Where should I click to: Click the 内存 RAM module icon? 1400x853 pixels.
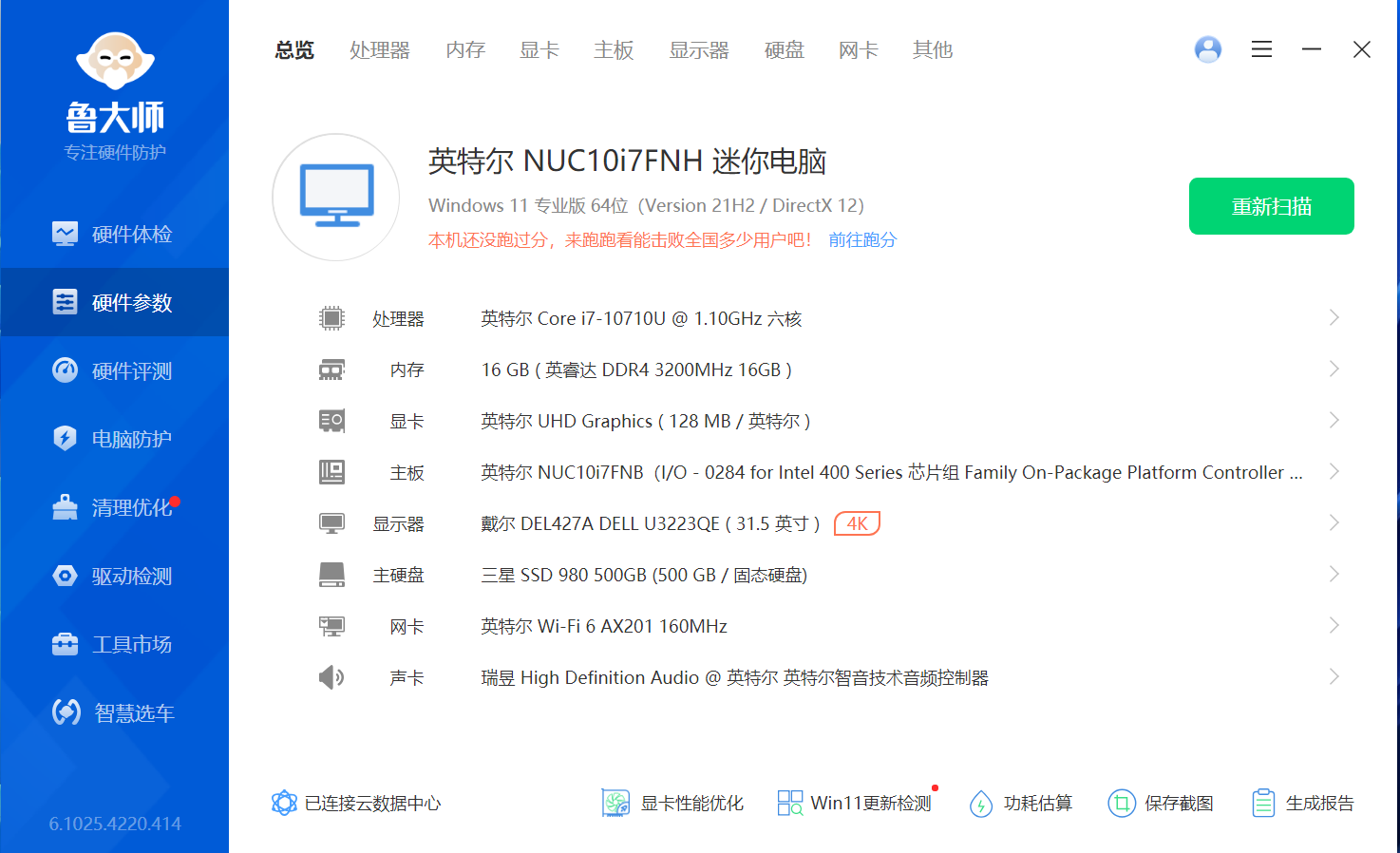331,370
